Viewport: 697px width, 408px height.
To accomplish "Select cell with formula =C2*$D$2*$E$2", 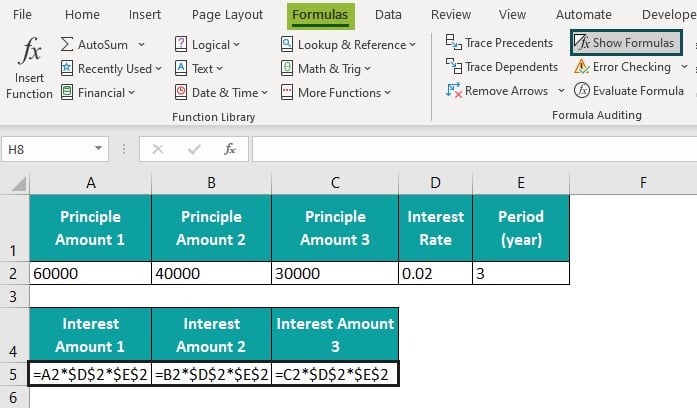I will pyautogui.click(x=335, y=374).
